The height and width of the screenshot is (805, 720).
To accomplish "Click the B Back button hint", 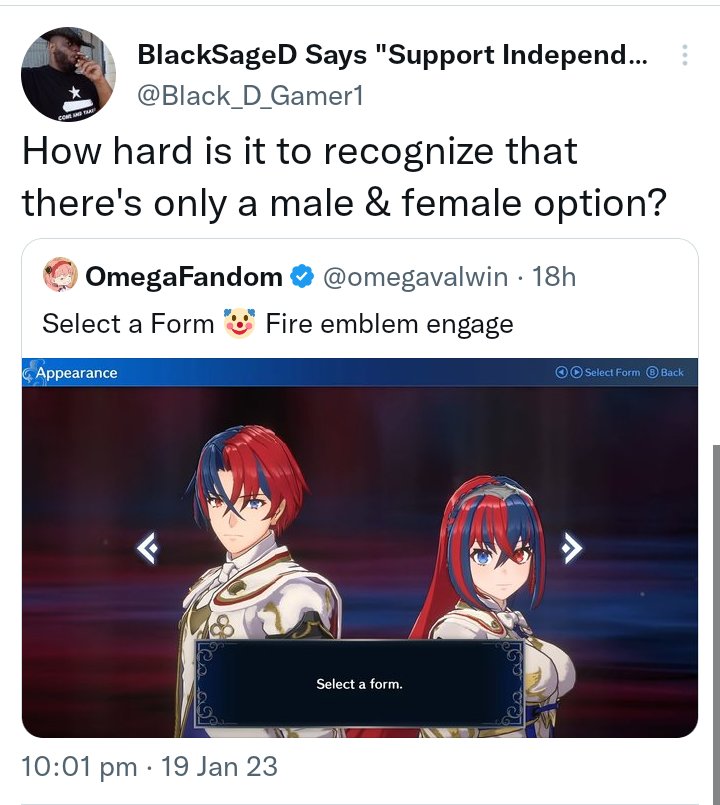I will tap(665, 372).
